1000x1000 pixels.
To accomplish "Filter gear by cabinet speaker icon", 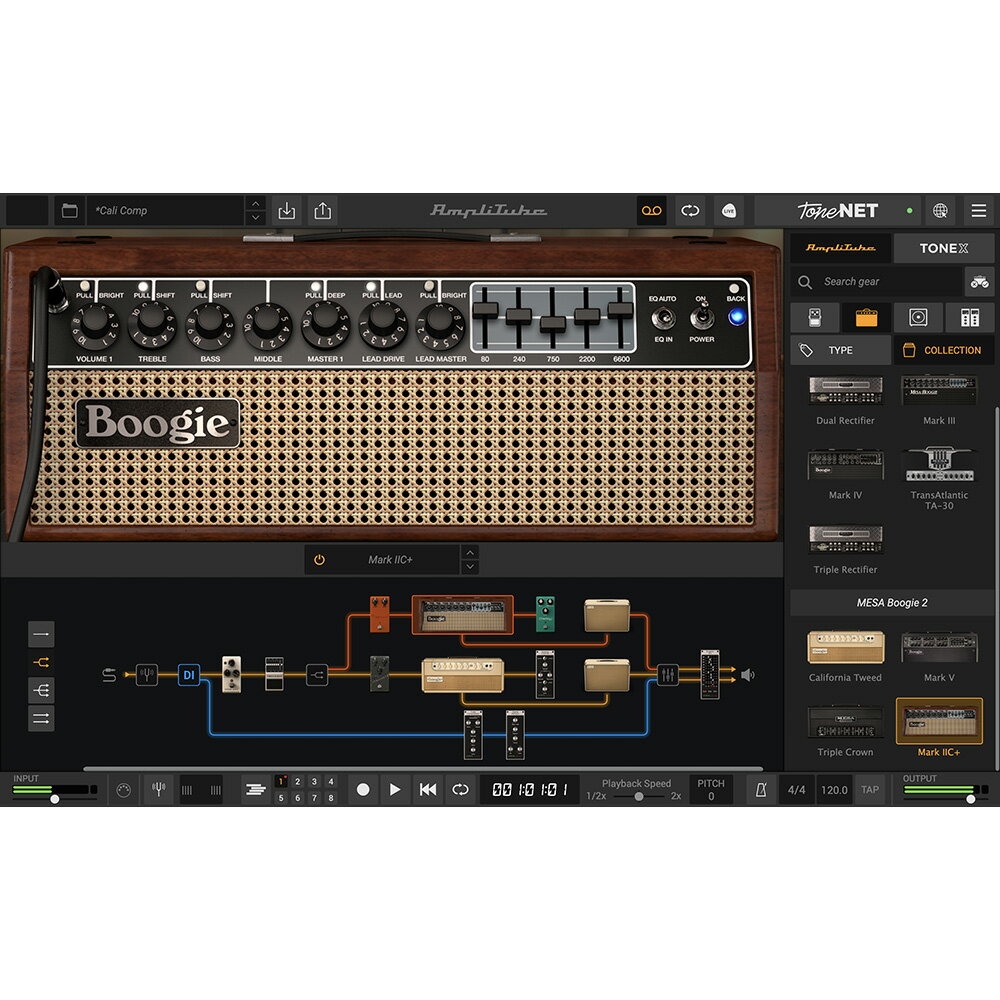I will click(x=918, y=317).
